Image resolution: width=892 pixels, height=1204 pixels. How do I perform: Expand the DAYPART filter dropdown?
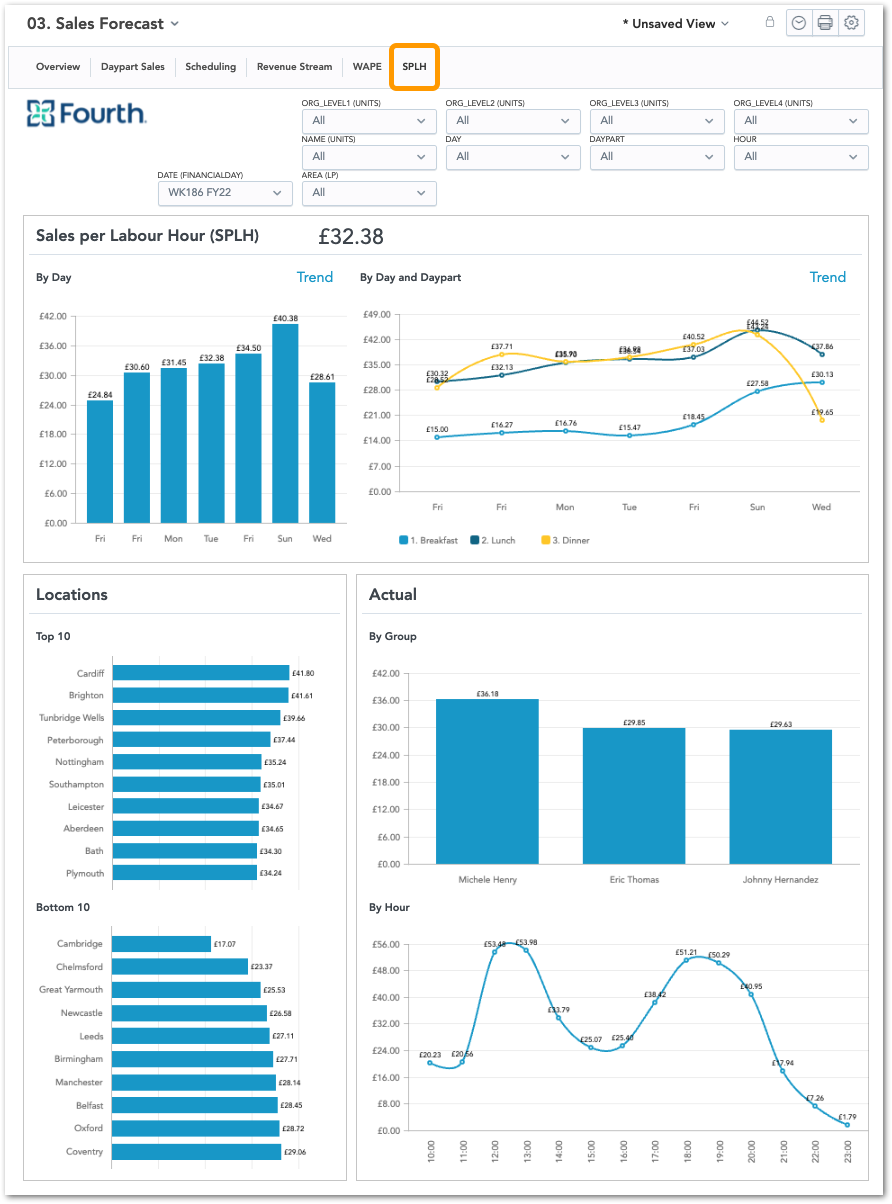656,157
